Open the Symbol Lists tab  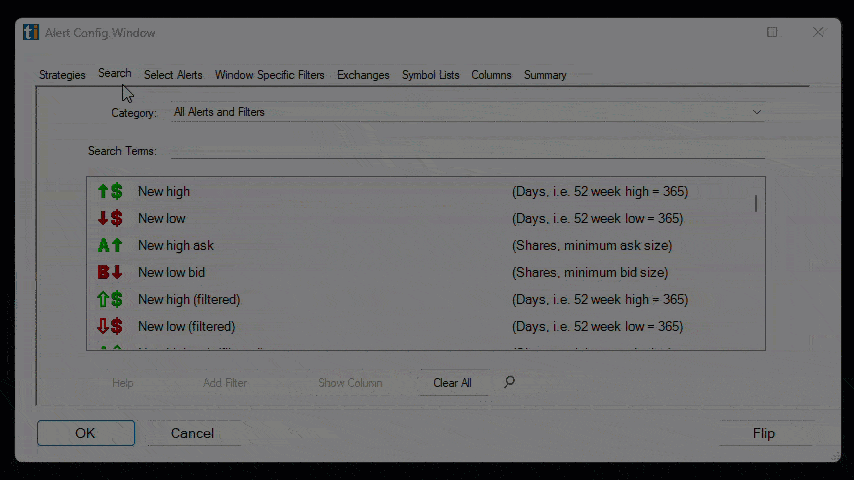pos(431,75)
